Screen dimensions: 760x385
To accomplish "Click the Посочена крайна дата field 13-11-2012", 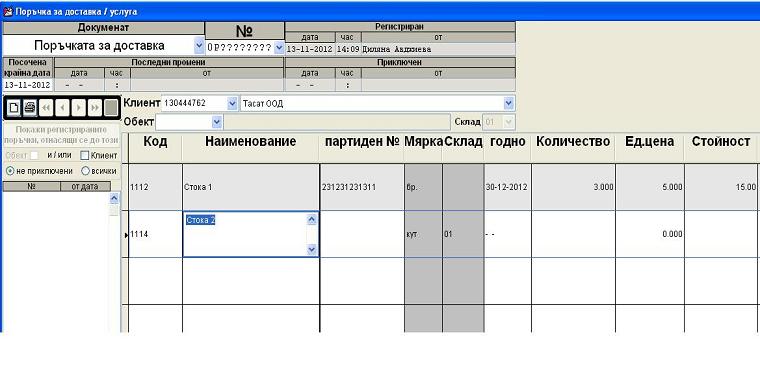I will click(x=28, y=85).
